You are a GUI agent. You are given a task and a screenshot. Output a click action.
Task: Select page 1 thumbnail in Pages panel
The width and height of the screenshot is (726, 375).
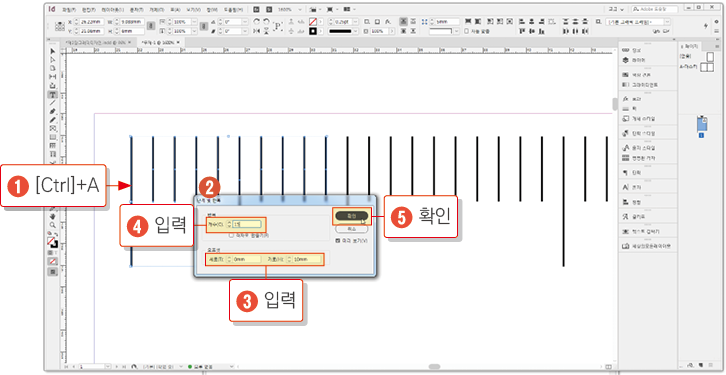point(702,124)
